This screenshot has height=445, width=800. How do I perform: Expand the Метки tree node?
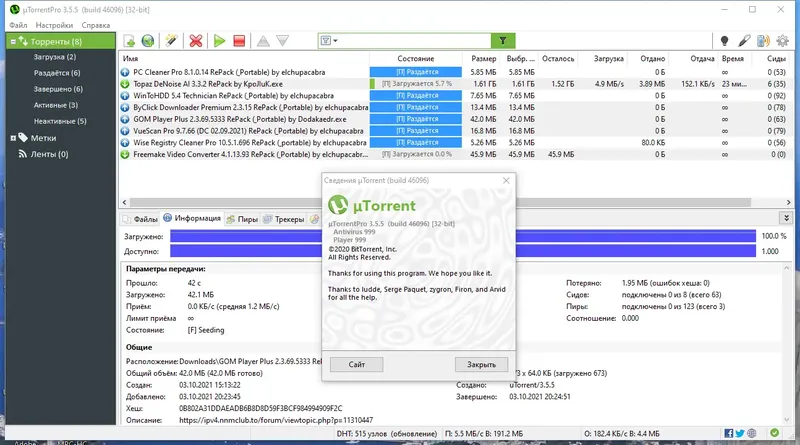pyautogui.click(x=13, y=138)
